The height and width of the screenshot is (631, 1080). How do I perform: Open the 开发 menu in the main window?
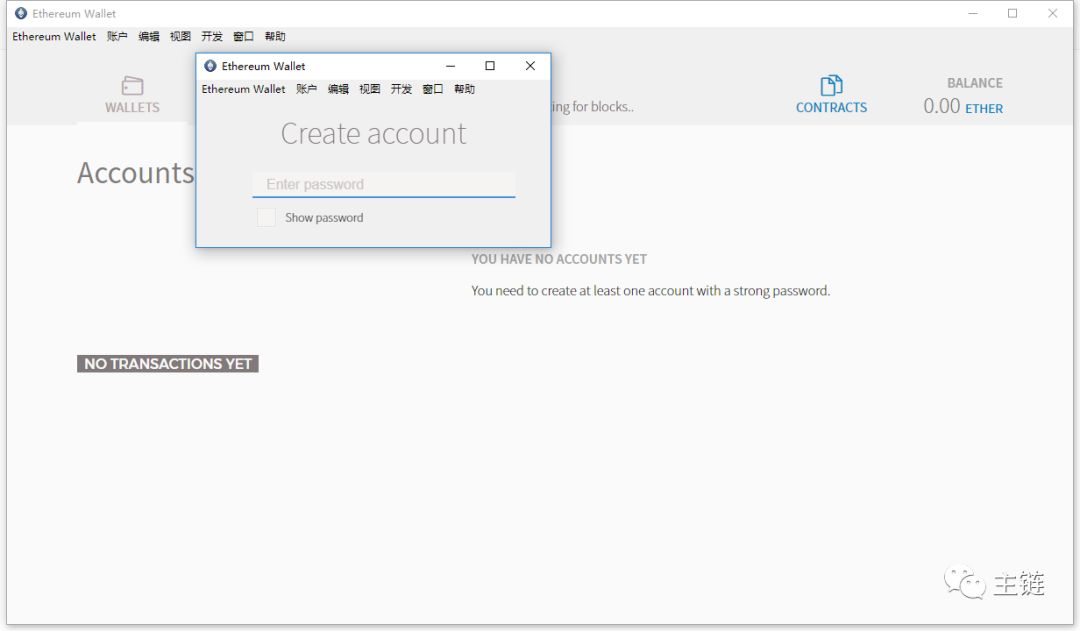[211, 37]
